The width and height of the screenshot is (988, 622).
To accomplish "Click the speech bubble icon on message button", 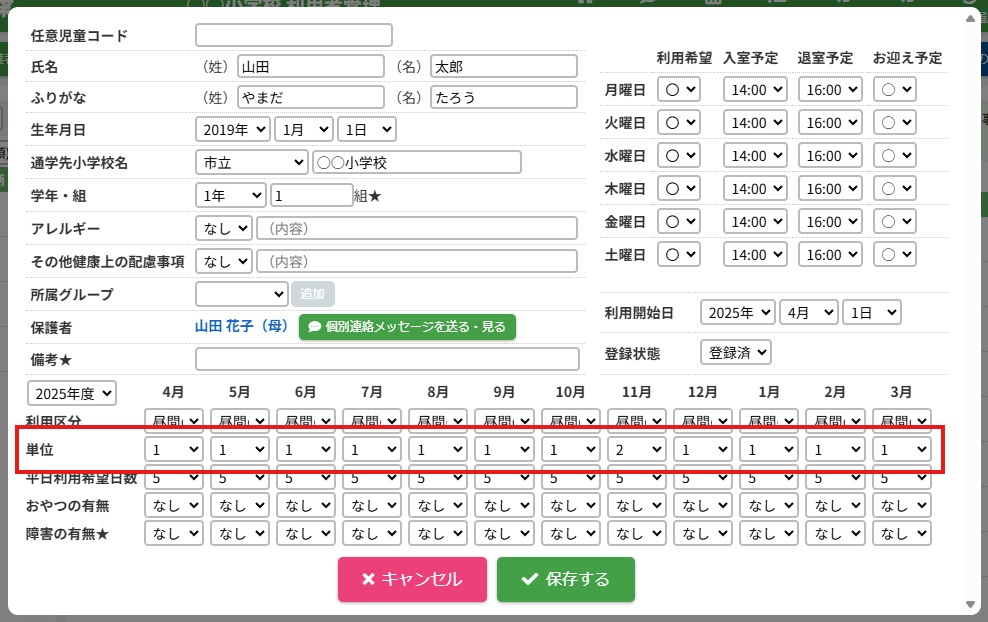I will (x=314, y=327).
